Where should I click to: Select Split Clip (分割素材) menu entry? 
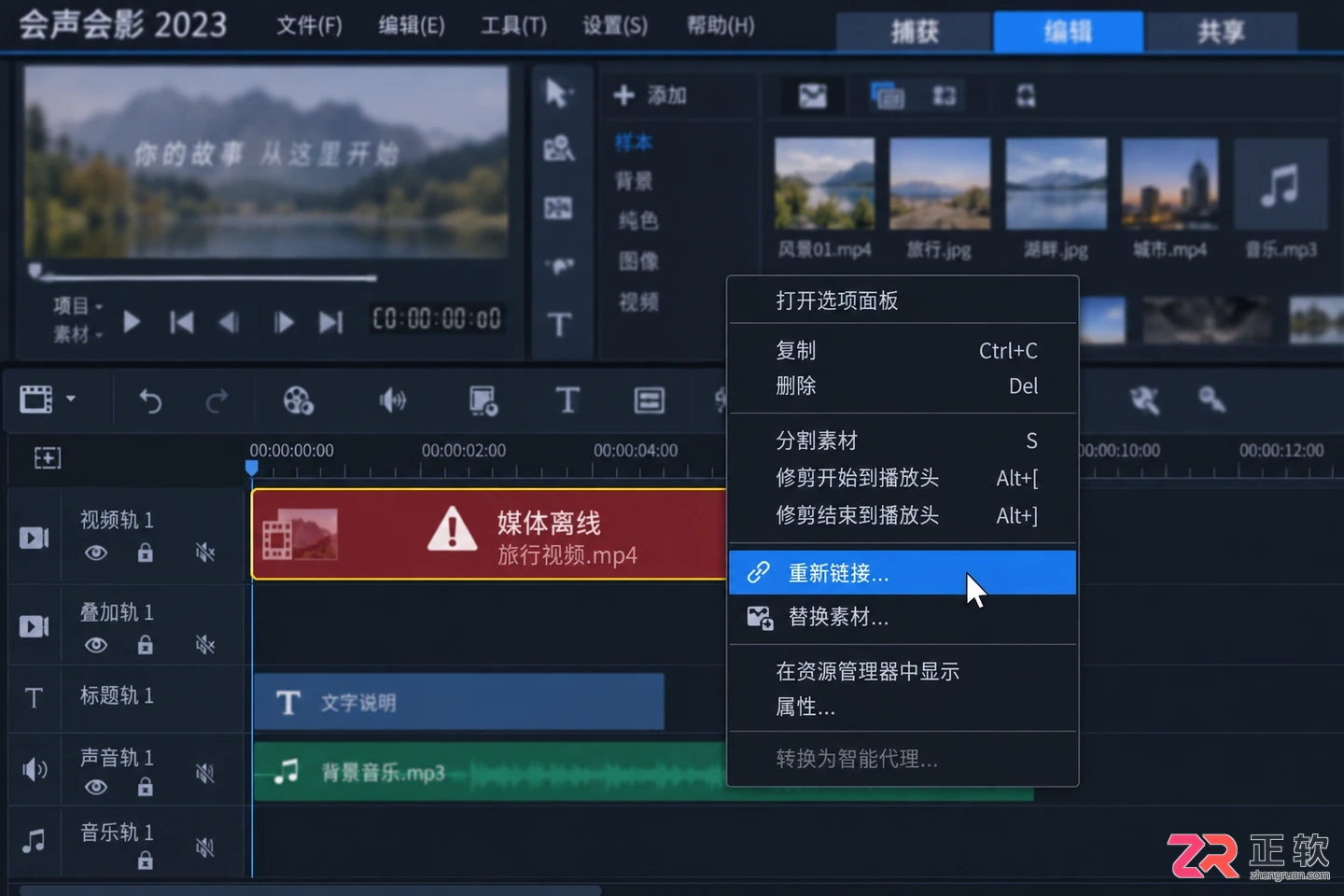coord(902,441)
